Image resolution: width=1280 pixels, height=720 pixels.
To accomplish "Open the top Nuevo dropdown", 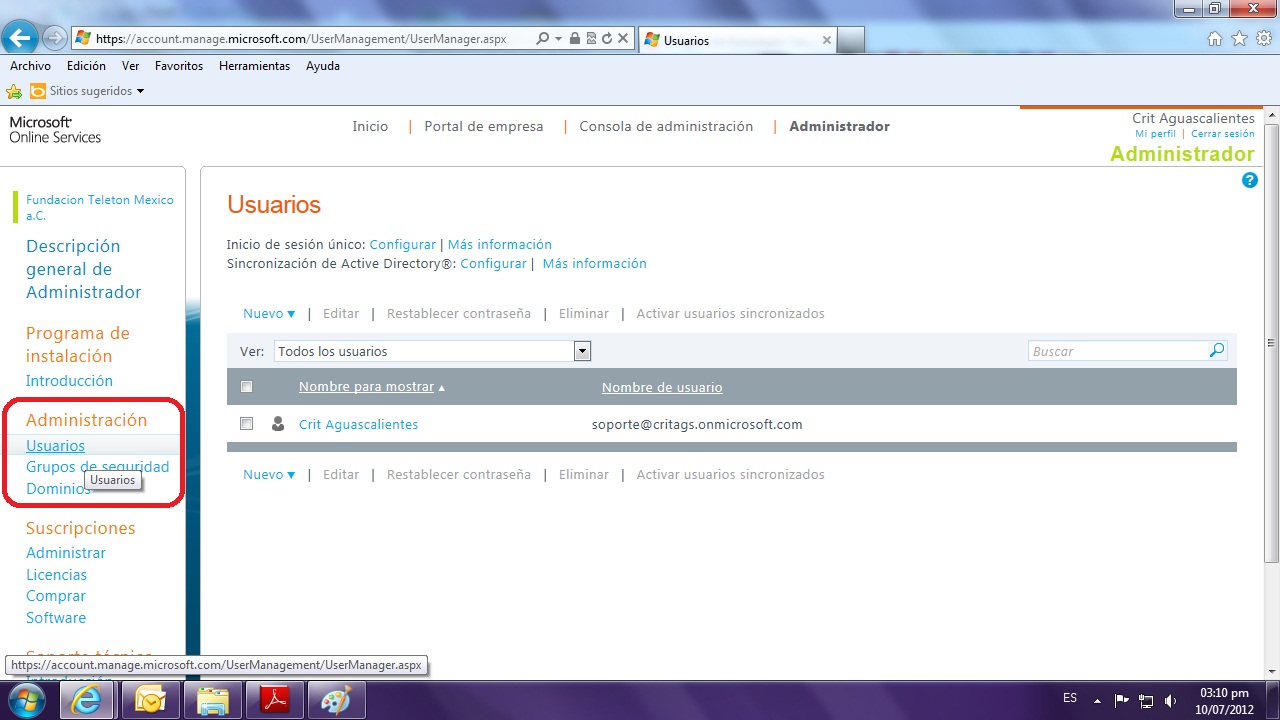I will [x=269, y=313].
